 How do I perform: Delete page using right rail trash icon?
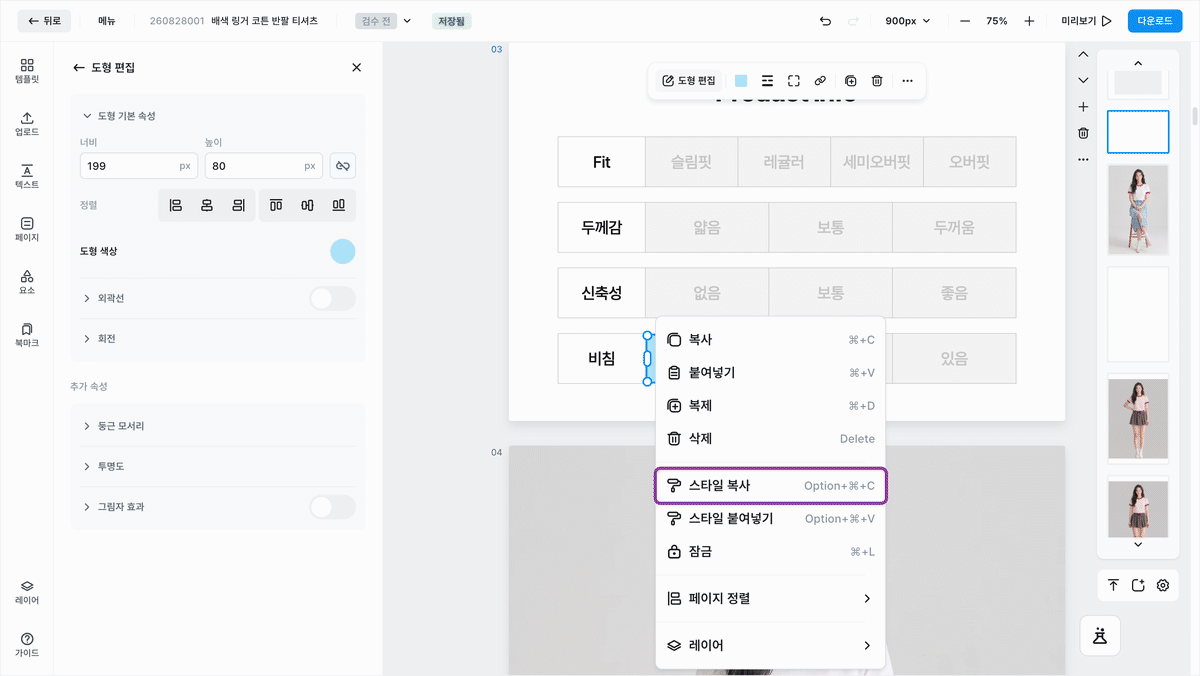tap(1083, 133)
